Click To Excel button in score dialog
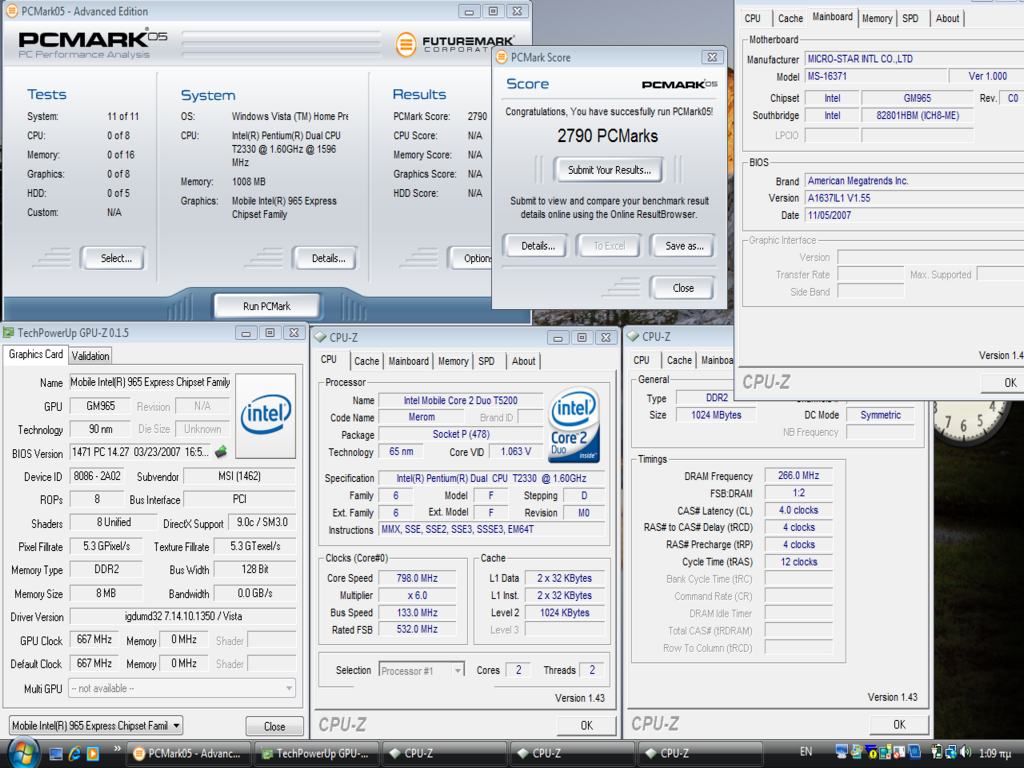Image resolution: width=1024 pixels, height=768 pixels. pyautogui.click(x=609, y=246)
